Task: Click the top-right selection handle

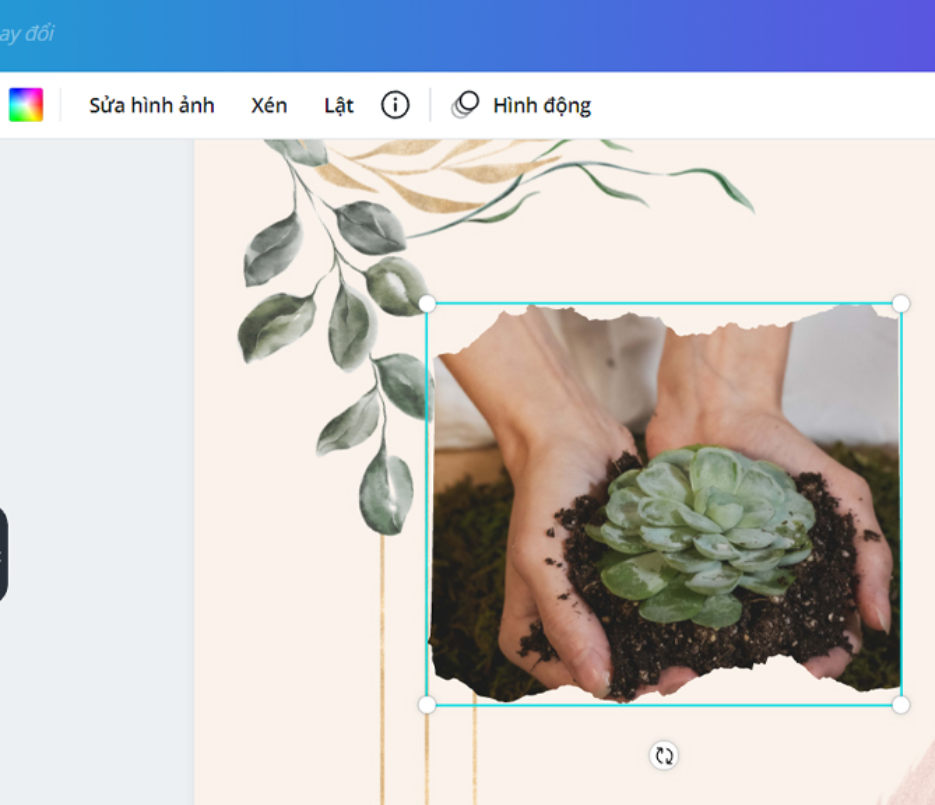Action: pyautogui.click(x=901, y=300)
